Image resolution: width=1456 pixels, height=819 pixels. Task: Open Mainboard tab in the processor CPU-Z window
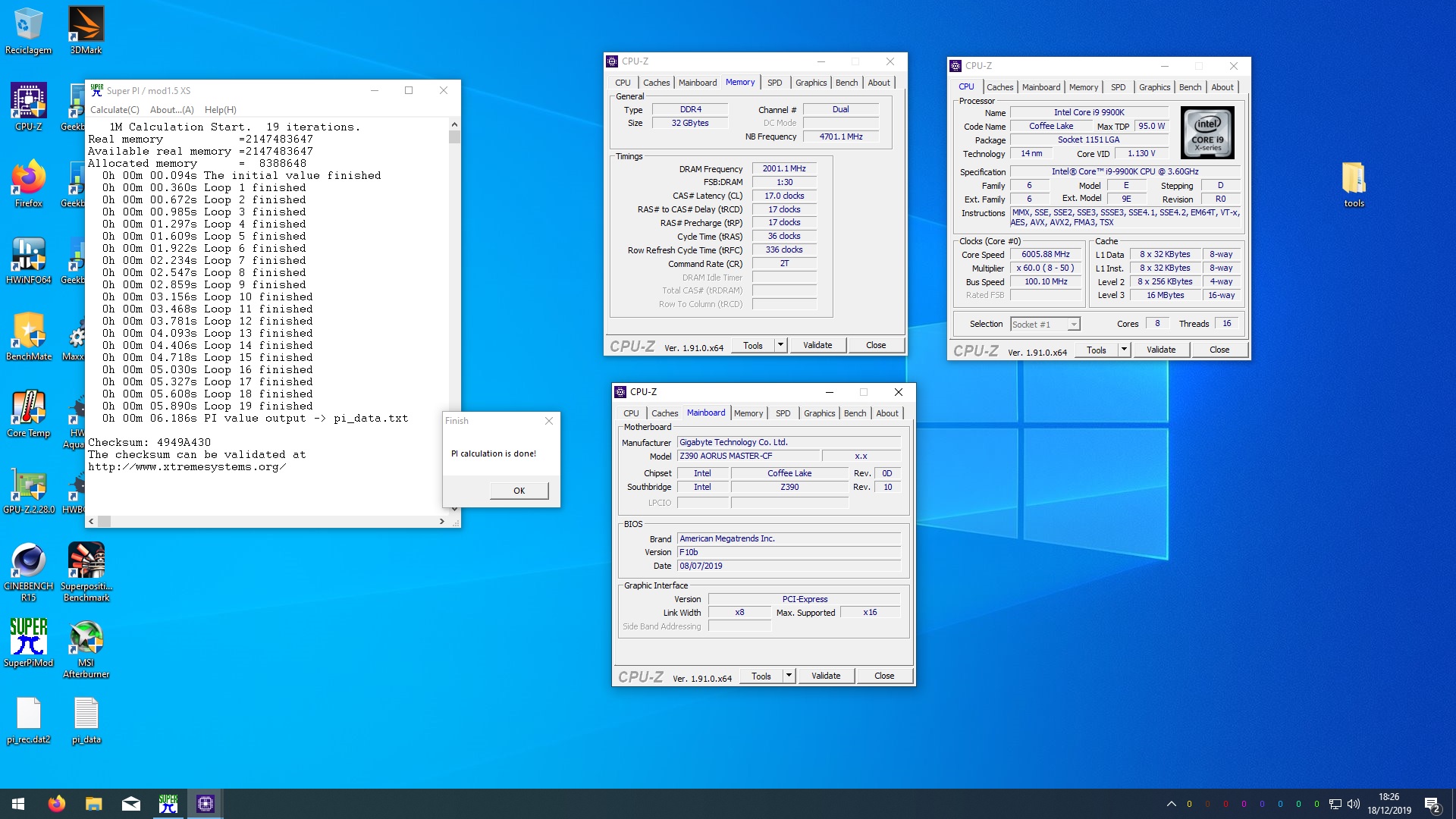1041,87
